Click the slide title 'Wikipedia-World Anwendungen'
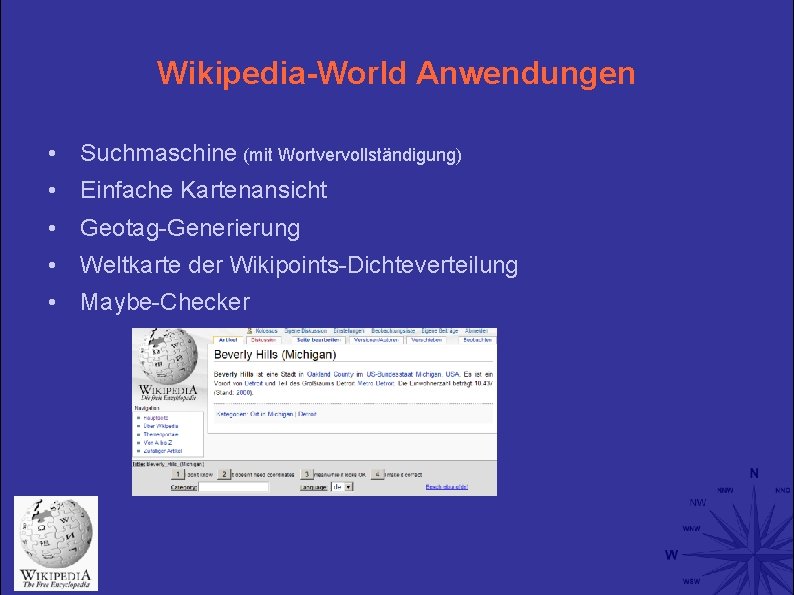This screenshot has height=595, width=794. coord(396,72)
